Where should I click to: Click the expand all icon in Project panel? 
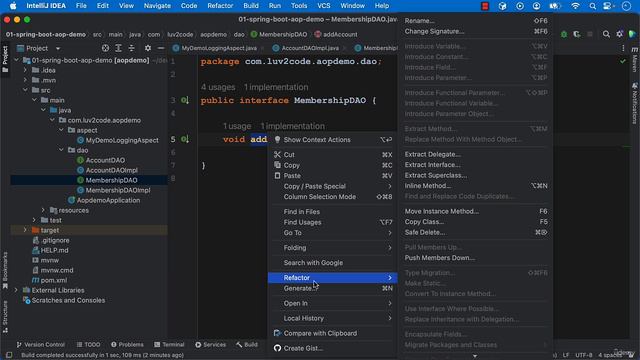pos(118,48)
